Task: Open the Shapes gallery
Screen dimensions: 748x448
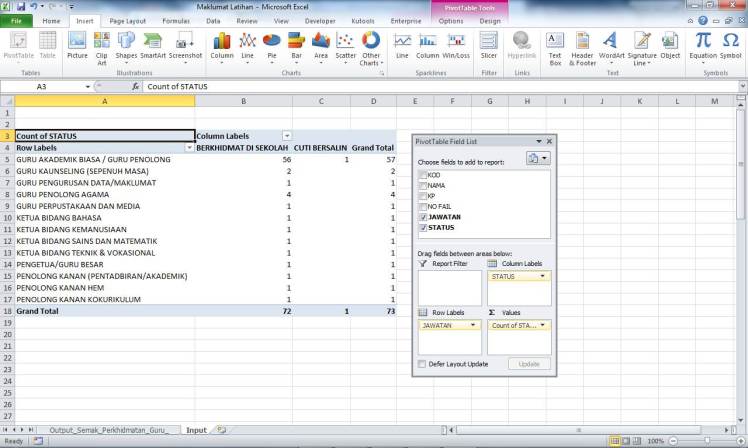Action: pos(126,47)
